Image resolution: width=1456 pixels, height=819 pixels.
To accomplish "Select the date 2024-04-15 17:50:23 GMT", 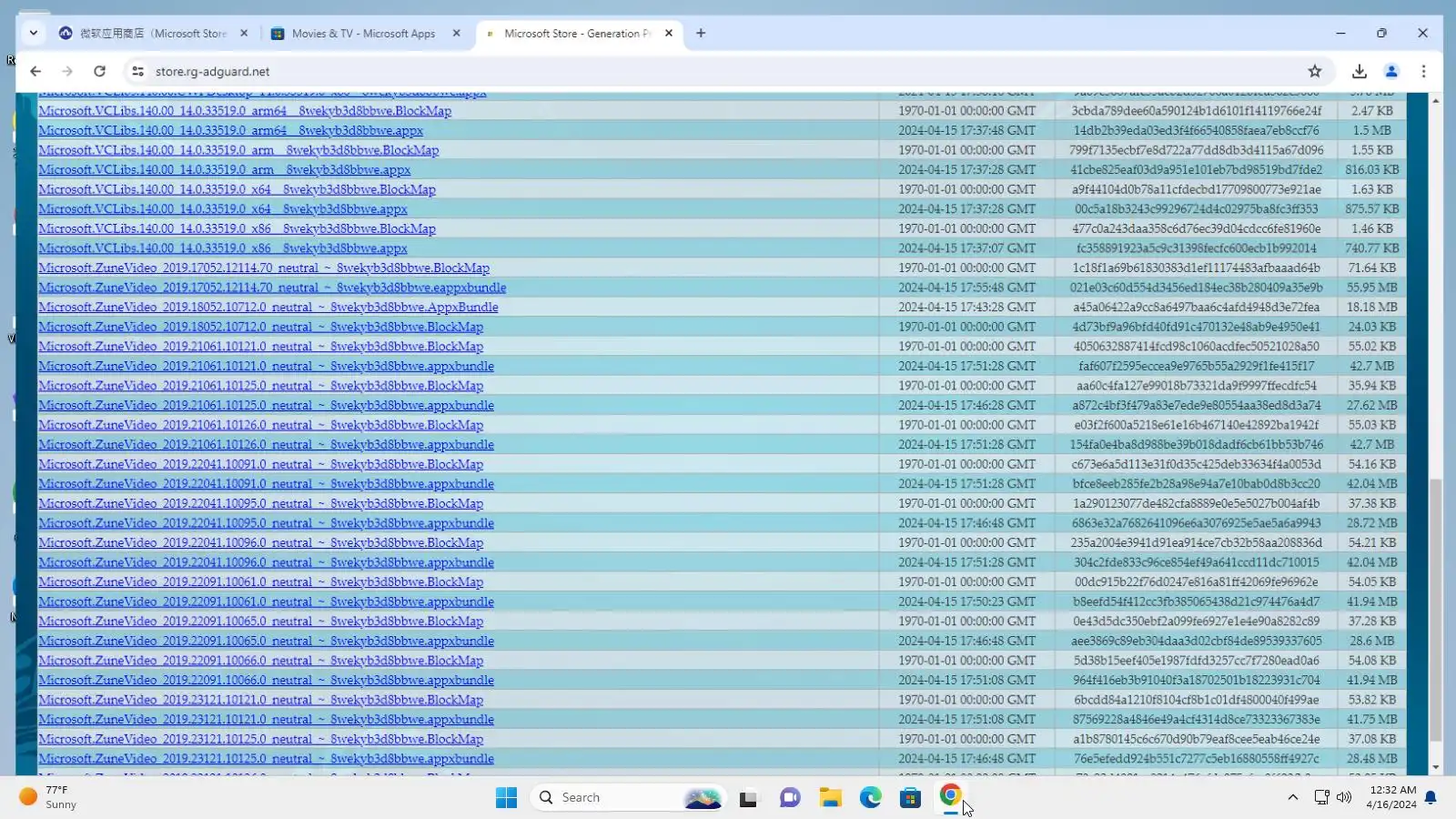I will 966,602.
